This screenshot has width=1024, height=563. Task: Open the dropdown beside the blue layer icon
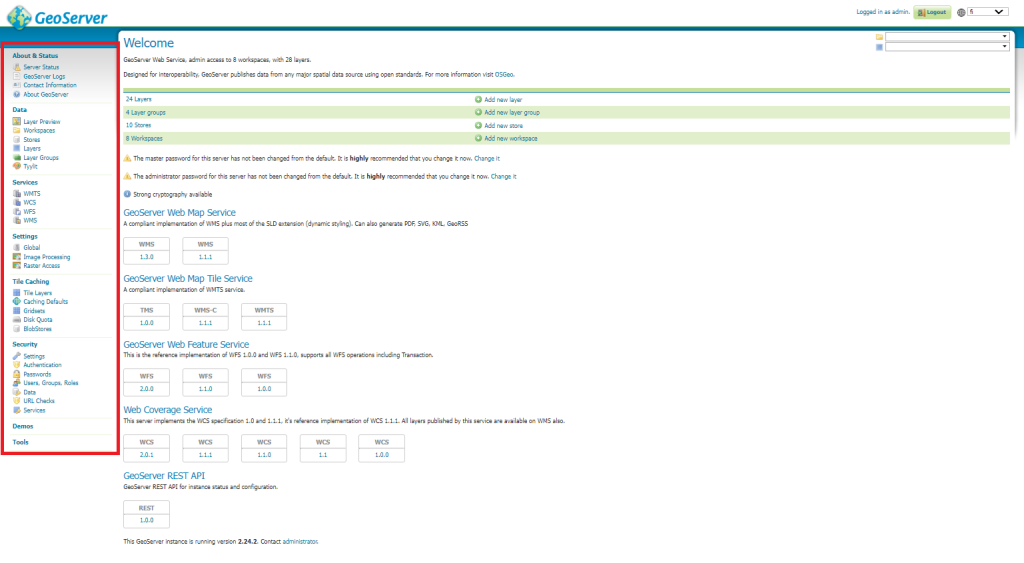[x=947, y=46]
